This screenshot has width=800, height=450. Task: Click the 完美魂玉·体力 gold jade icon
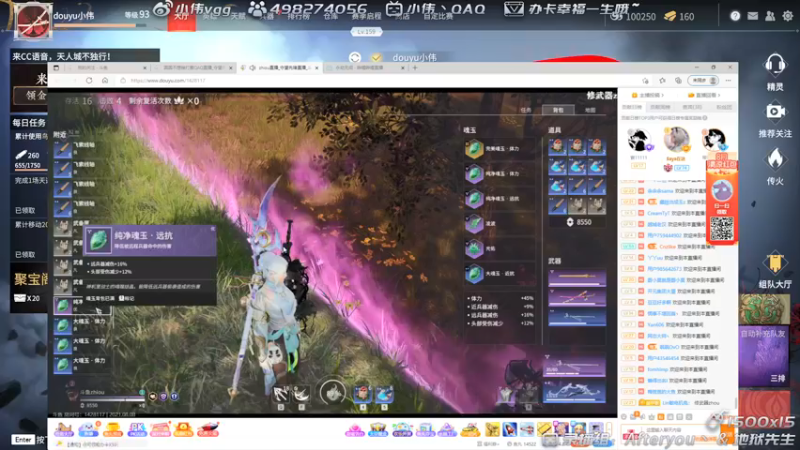coord(474,149)
